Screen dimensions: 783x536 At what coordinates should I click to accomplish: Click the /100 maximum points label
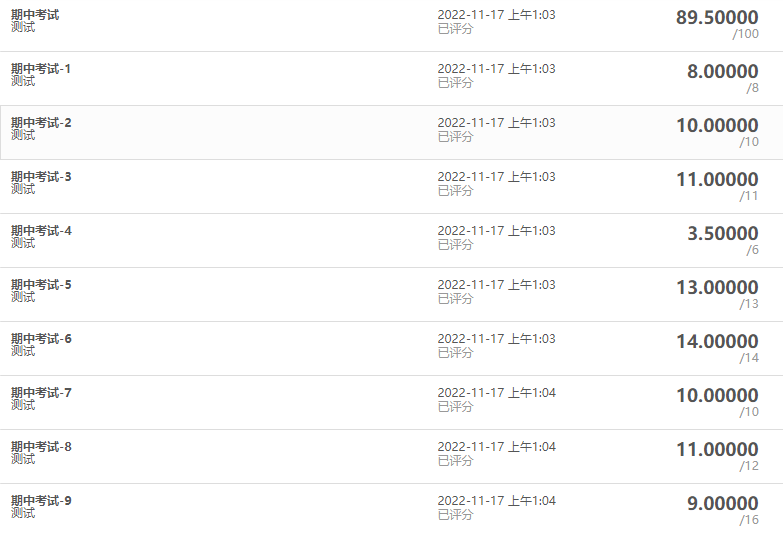(745, 34)
